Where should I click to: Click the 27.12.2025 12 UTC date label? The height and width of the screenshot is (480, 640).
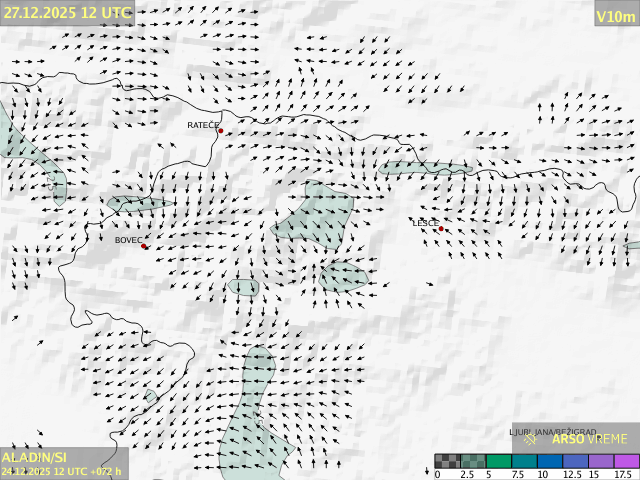(x=66, y=12)
